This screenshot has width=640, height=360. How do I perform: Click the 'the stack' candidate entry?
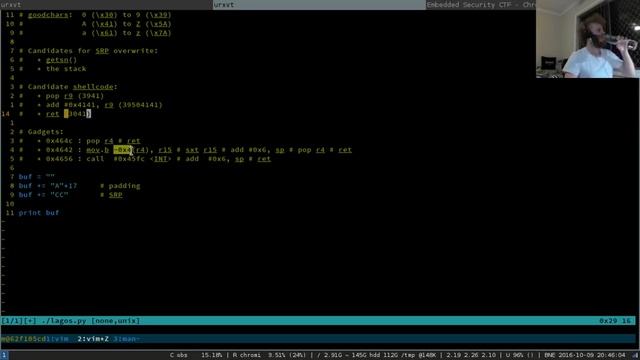coord(66,69)
